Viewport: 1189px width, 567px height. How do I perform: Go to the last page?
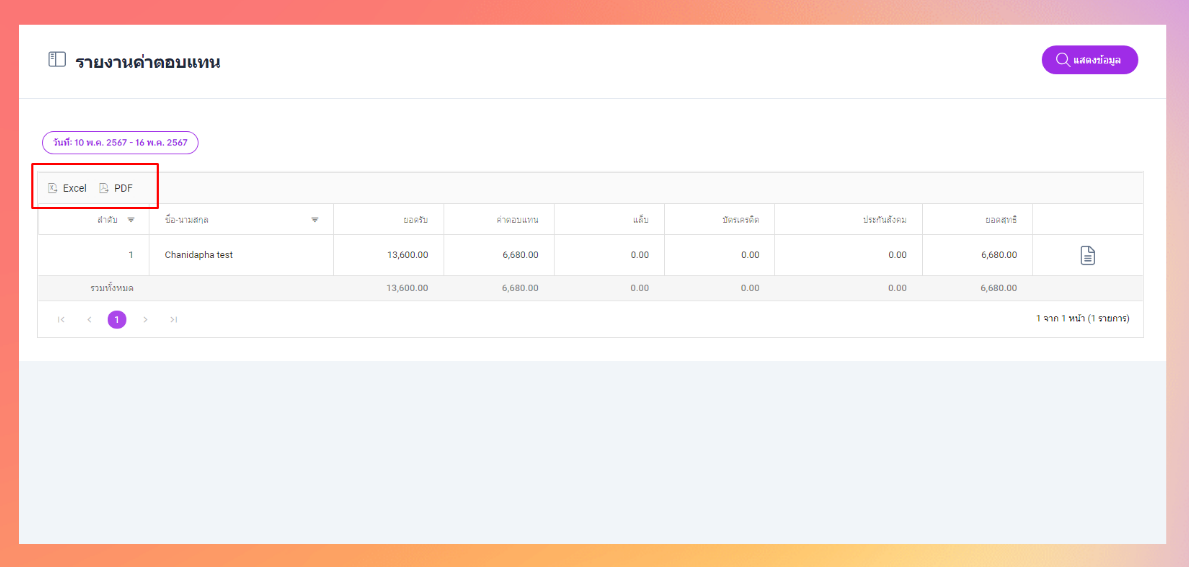tap(174, 320)
